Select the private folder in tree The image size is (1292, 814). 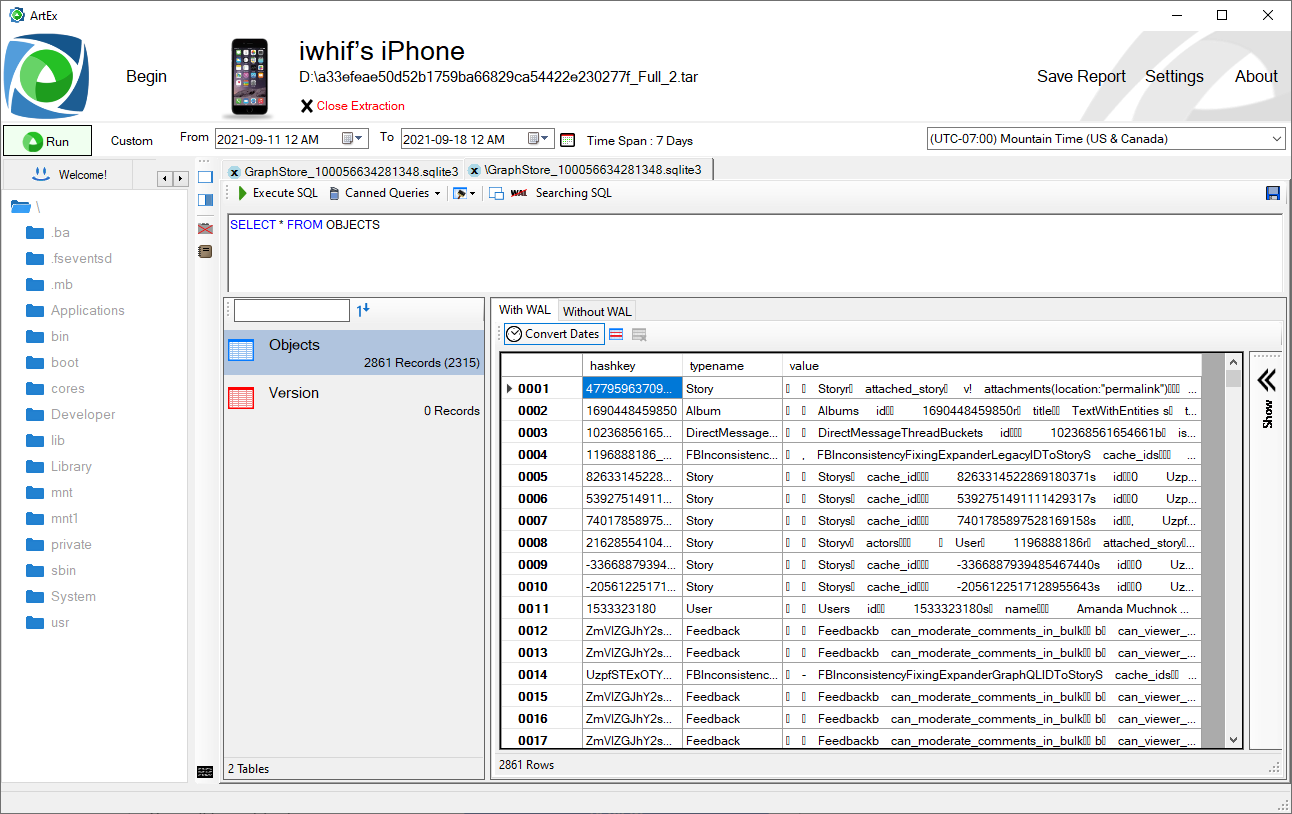[x=59, y=545]
